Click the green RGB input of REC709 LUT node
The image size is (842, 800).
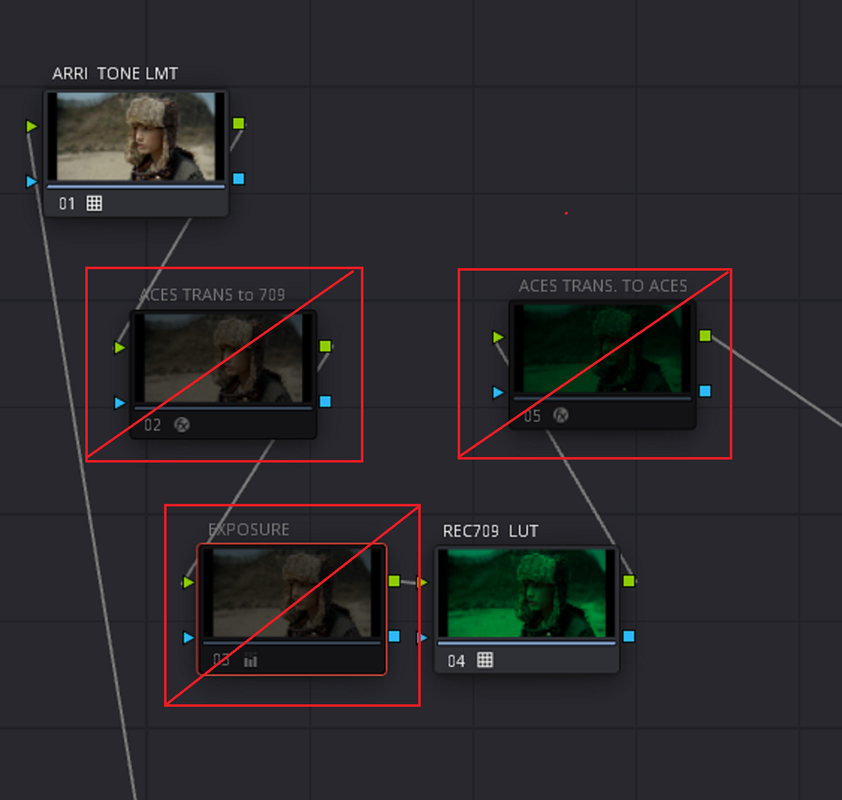[x=423, y=582]
